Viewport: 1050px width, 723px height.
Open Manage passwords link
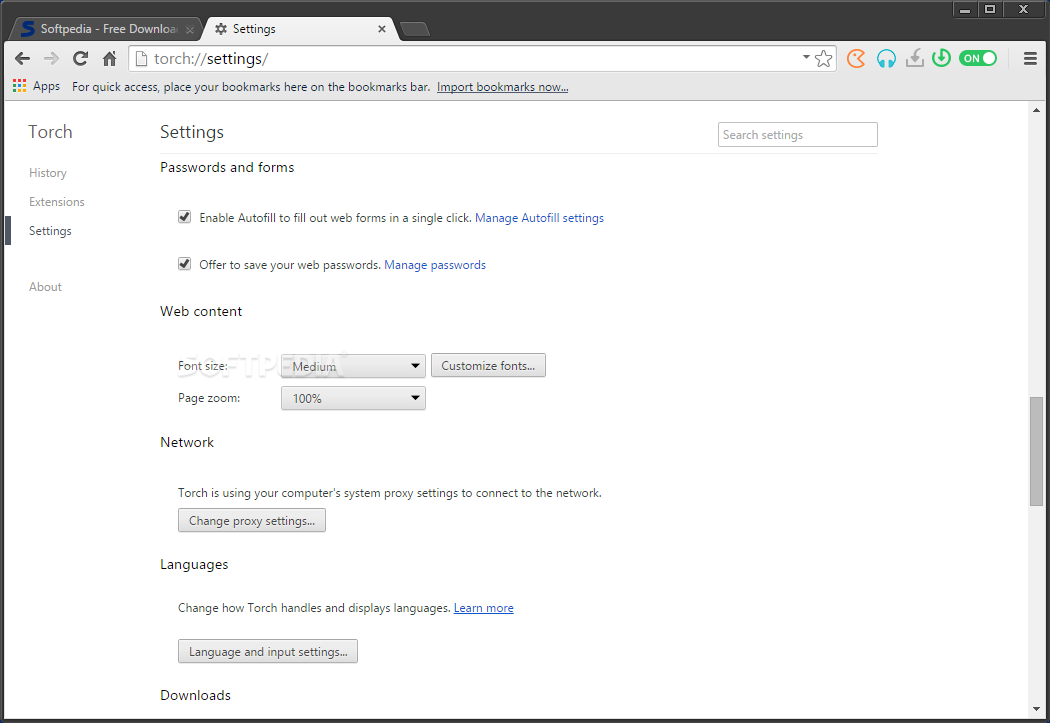pyautogui.click(x=435, y=265)
